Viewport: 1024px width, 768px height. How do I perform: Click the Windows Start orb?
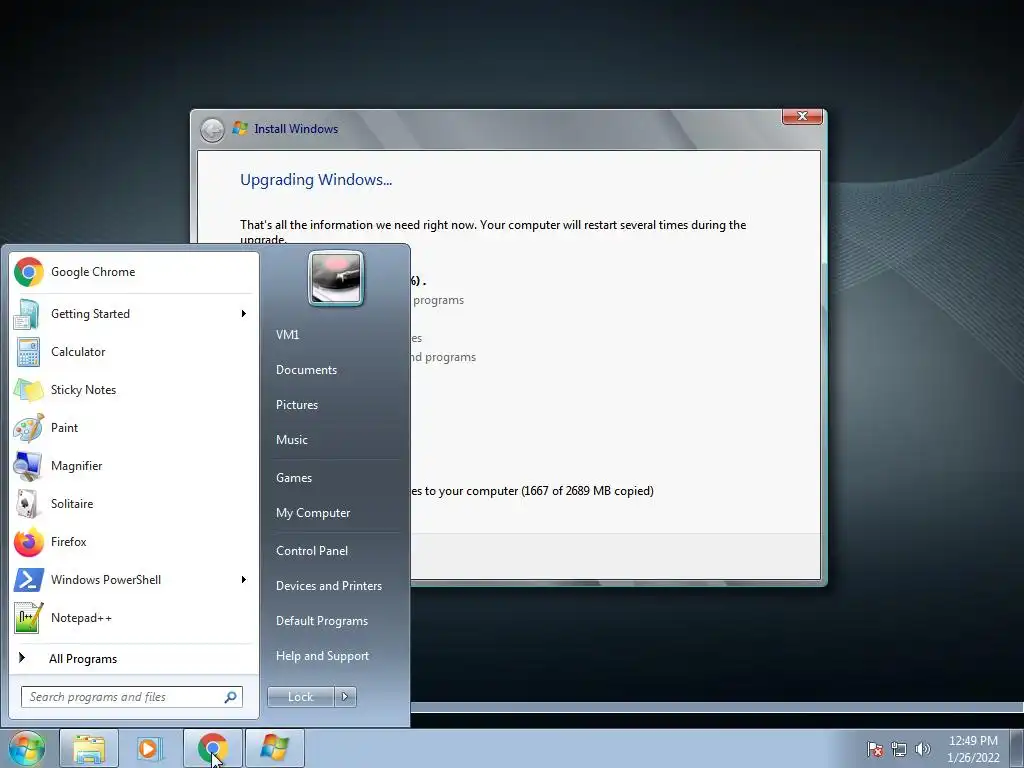(26, 748)
